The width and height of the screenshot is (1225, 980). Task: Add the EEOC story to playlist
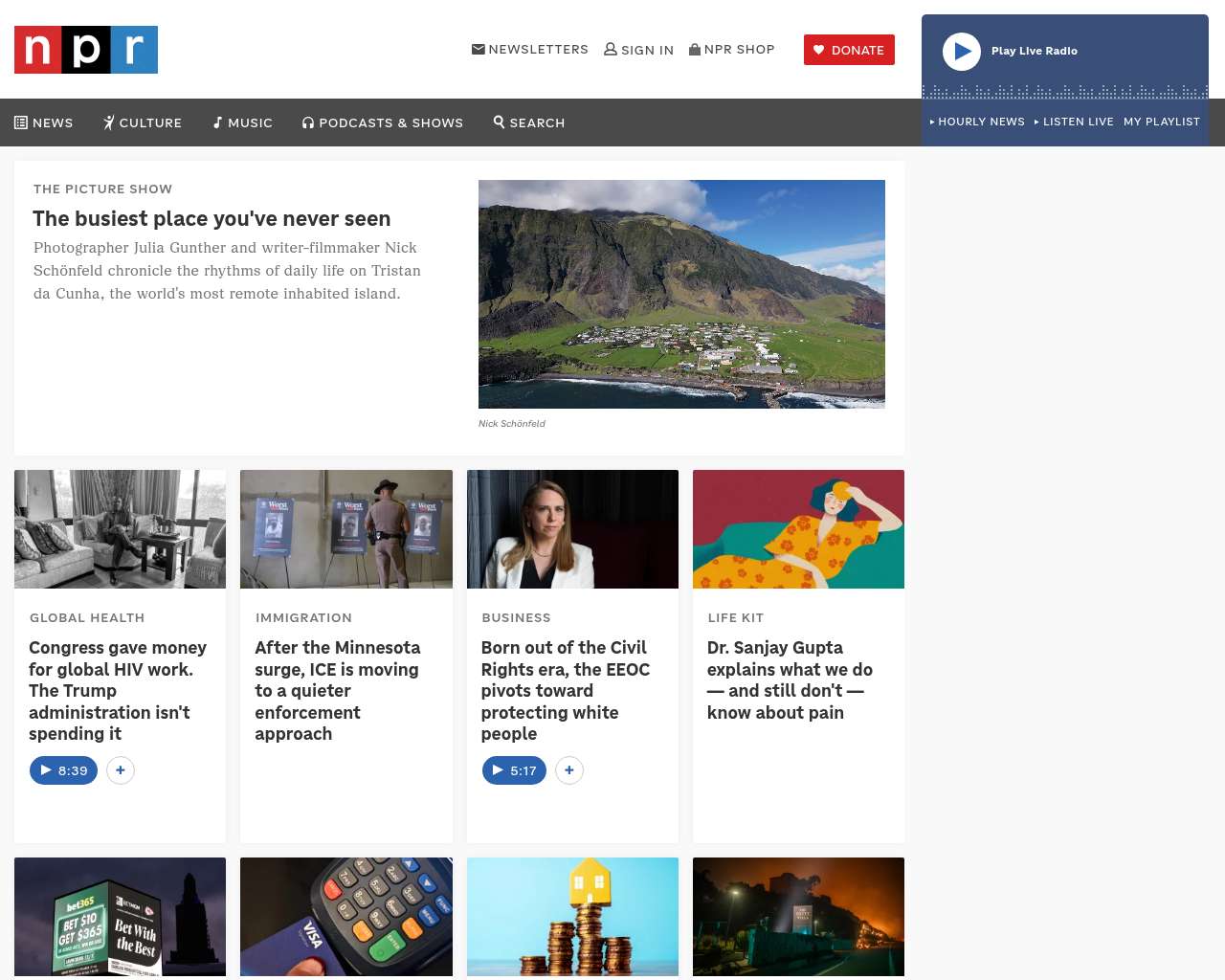[x=569, y=770]
